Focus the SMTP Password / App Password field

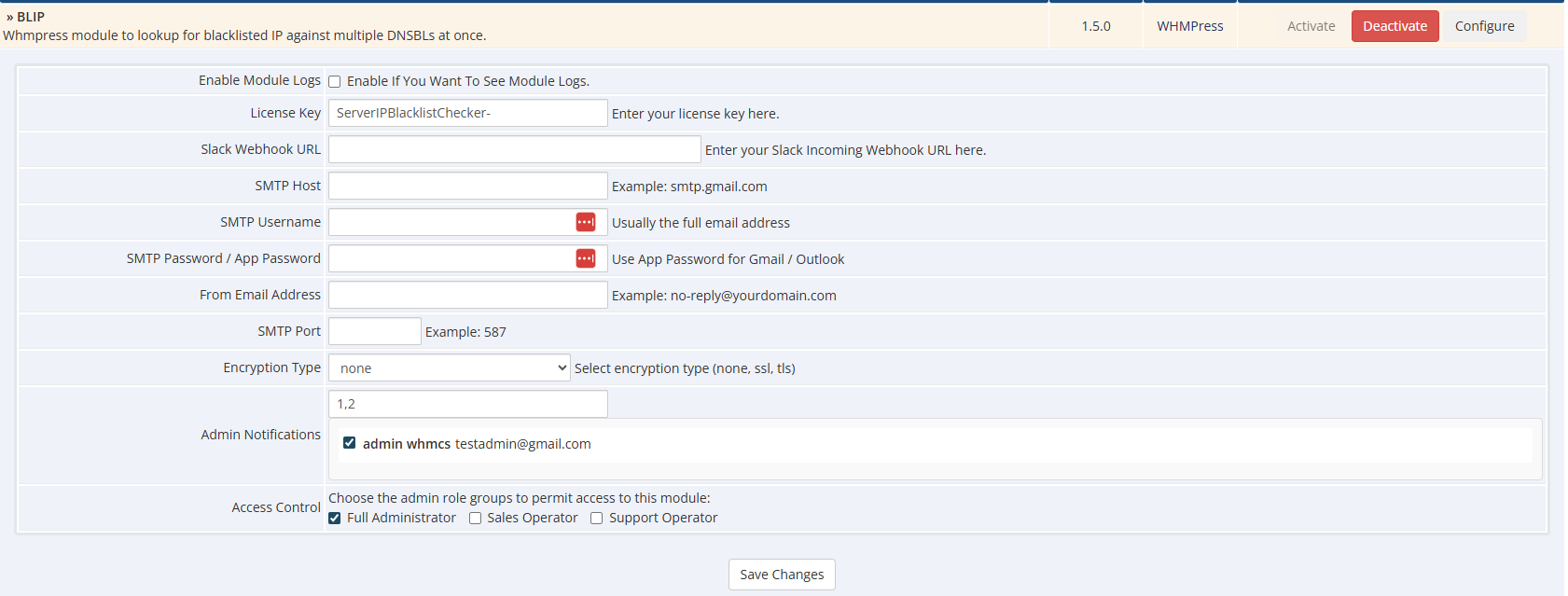click(x=451, y=258)
